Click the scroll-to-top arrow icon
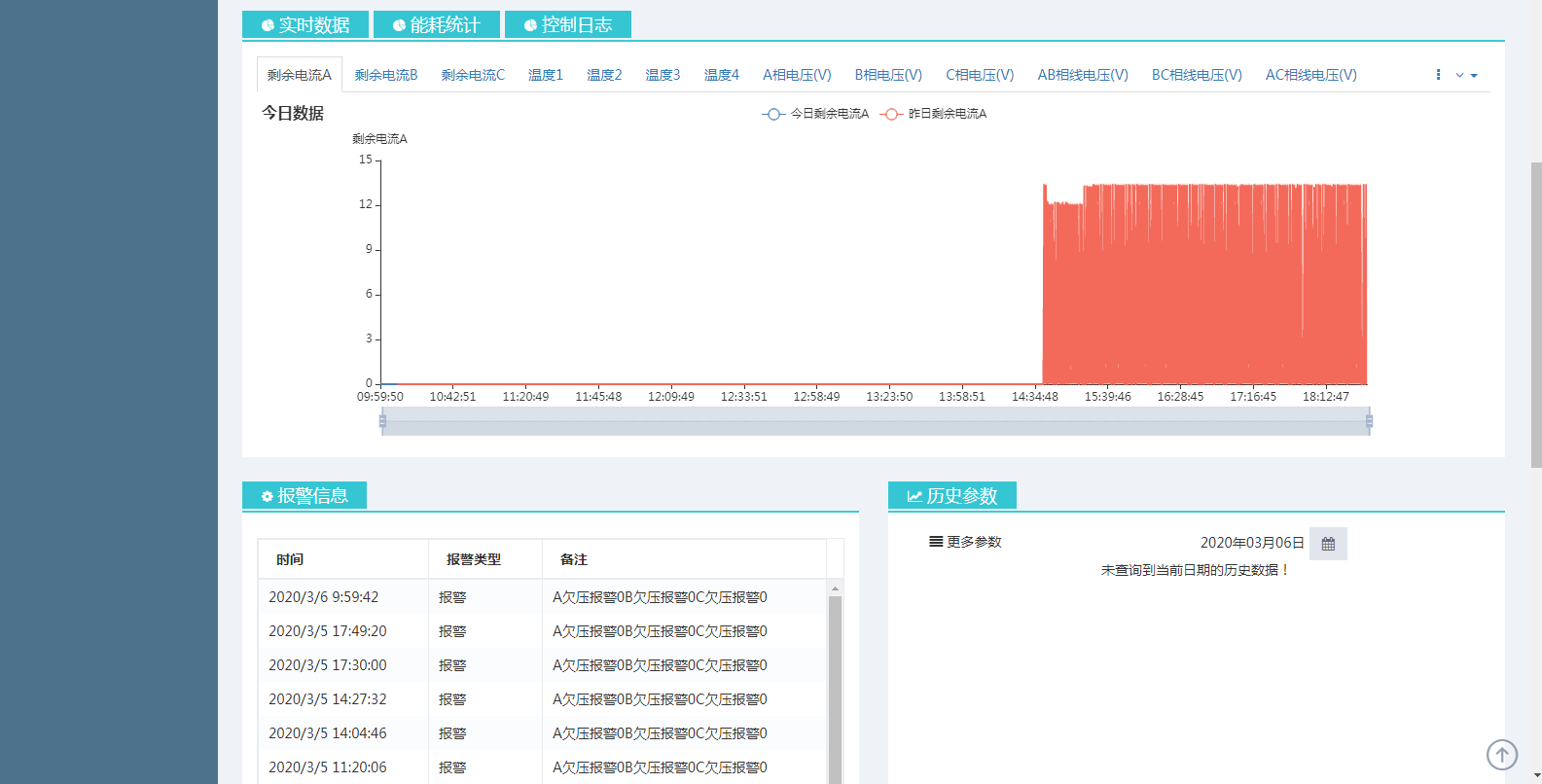Screen dimensions: 1542x784 1501,754
